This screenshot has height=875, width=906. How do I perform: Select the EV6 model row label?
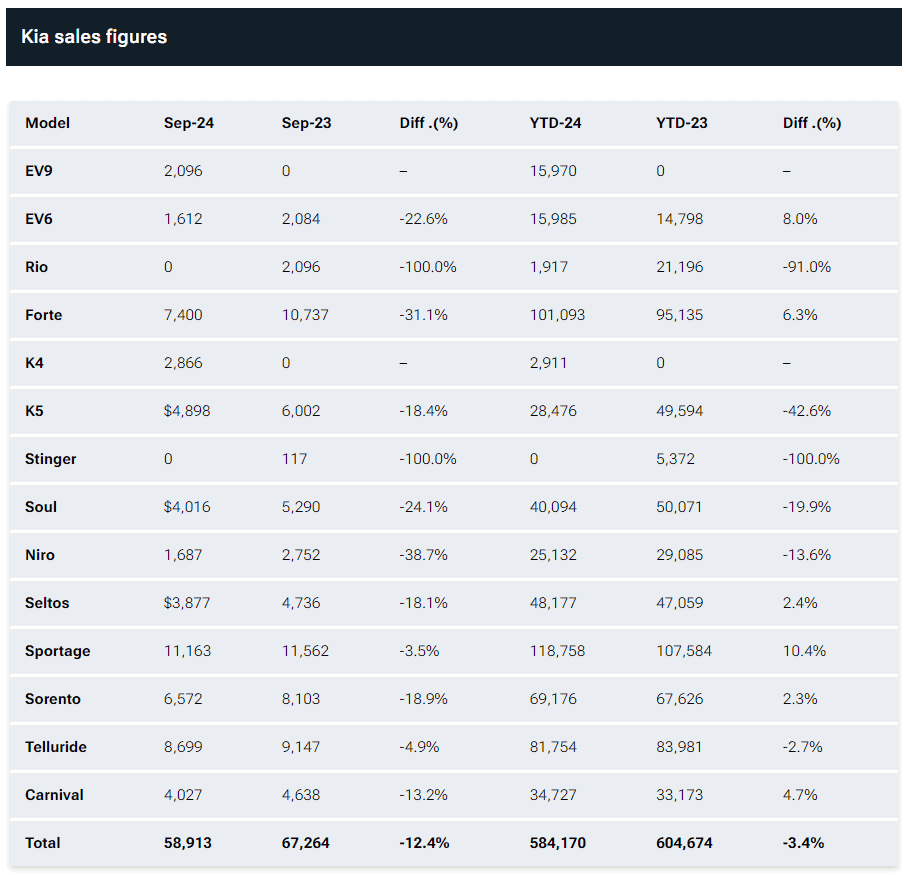pos(39,219)
